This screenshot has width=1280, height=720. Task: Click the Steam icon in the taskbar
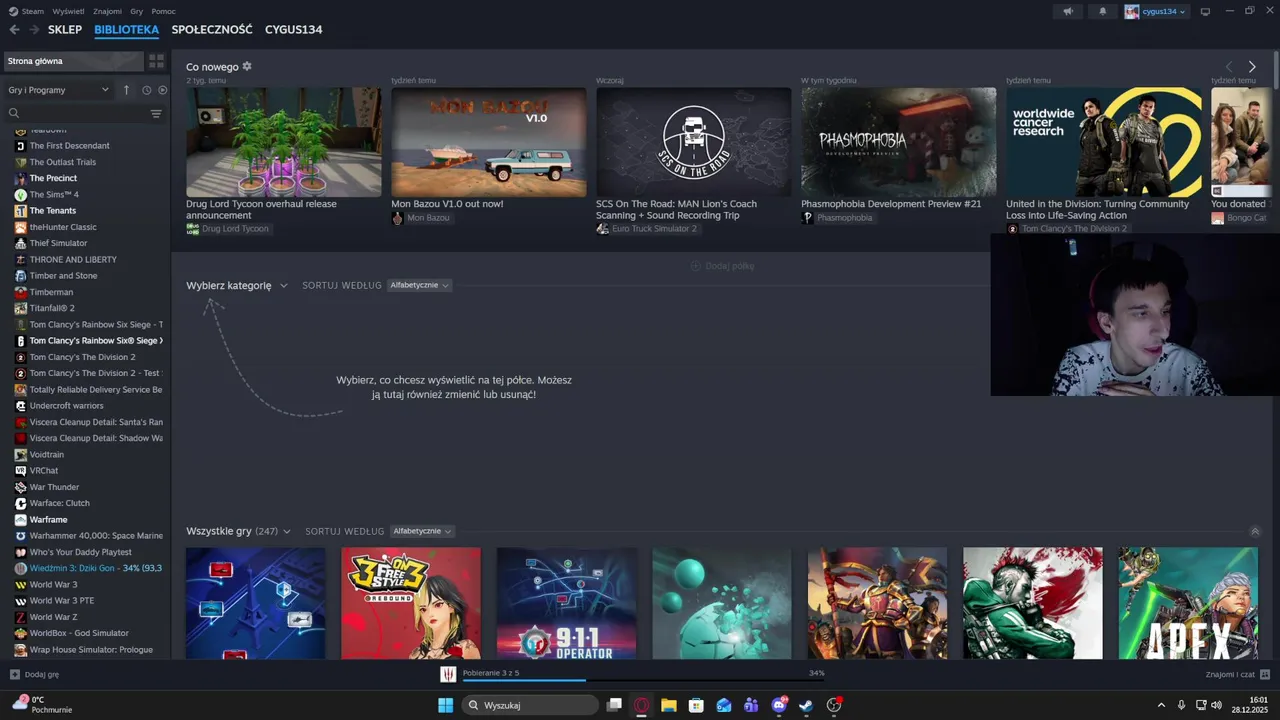[x=806, y=705]
